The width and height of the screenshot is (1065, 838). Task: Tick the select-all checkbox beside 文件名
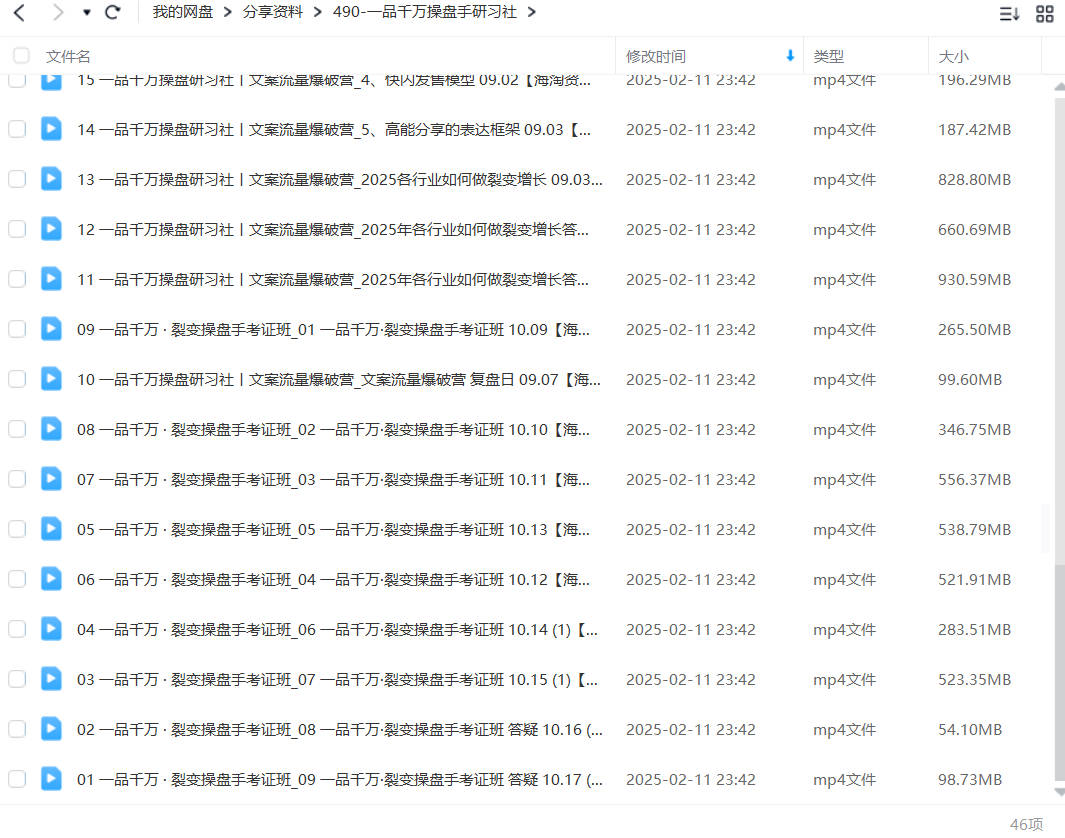[x=21, y=56]
